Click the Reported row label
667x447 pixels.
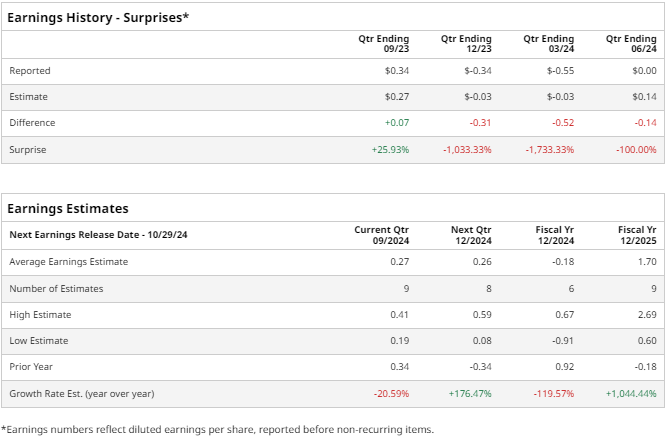tap(30, 71)
